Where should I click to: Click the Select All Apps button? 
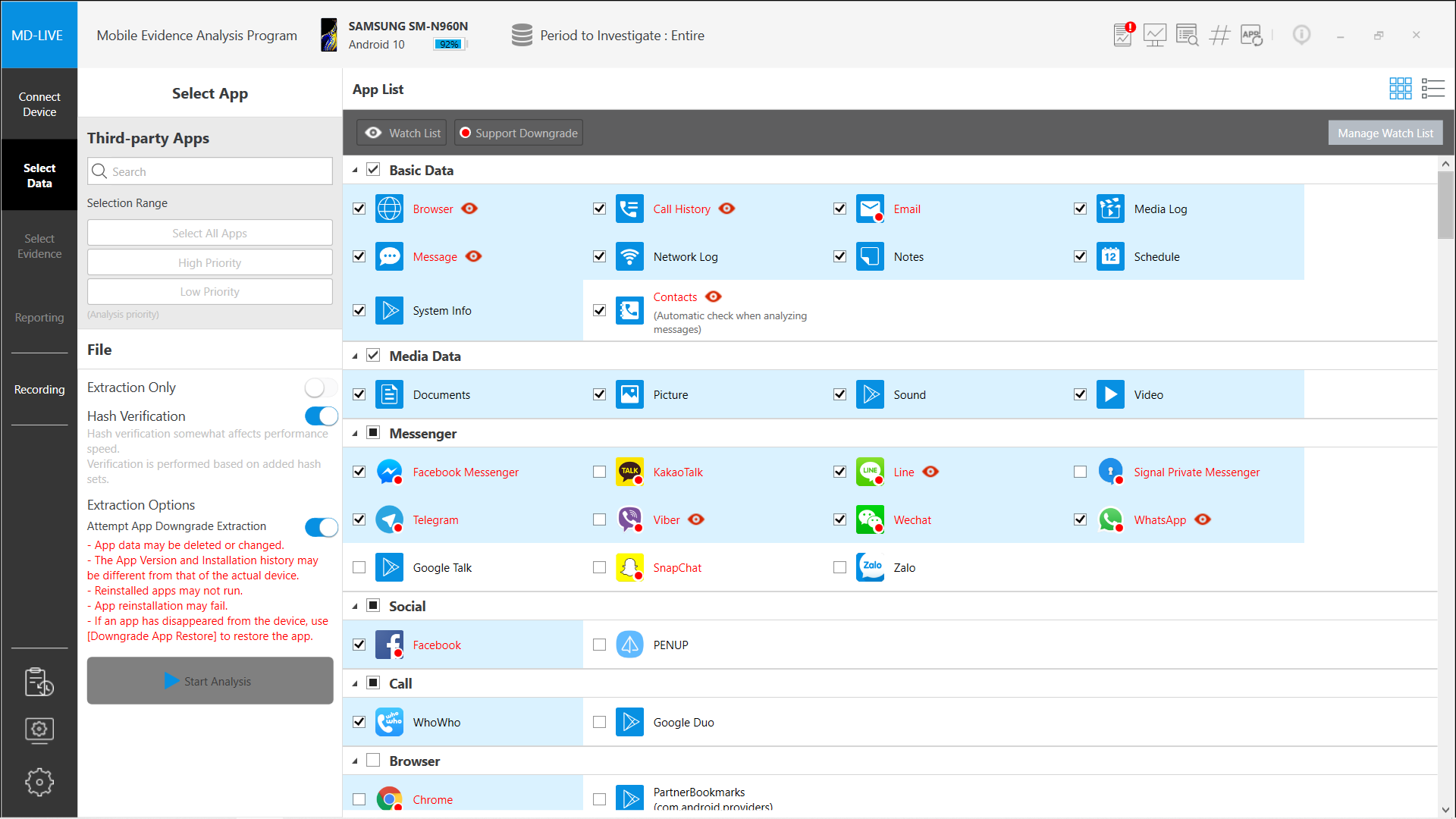point(209,233)
